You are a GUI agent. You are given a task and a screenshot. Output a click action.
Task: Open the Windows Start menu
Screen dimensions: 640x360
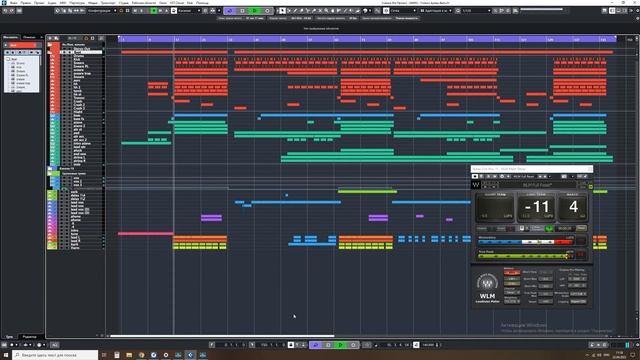tap(6, 355)
